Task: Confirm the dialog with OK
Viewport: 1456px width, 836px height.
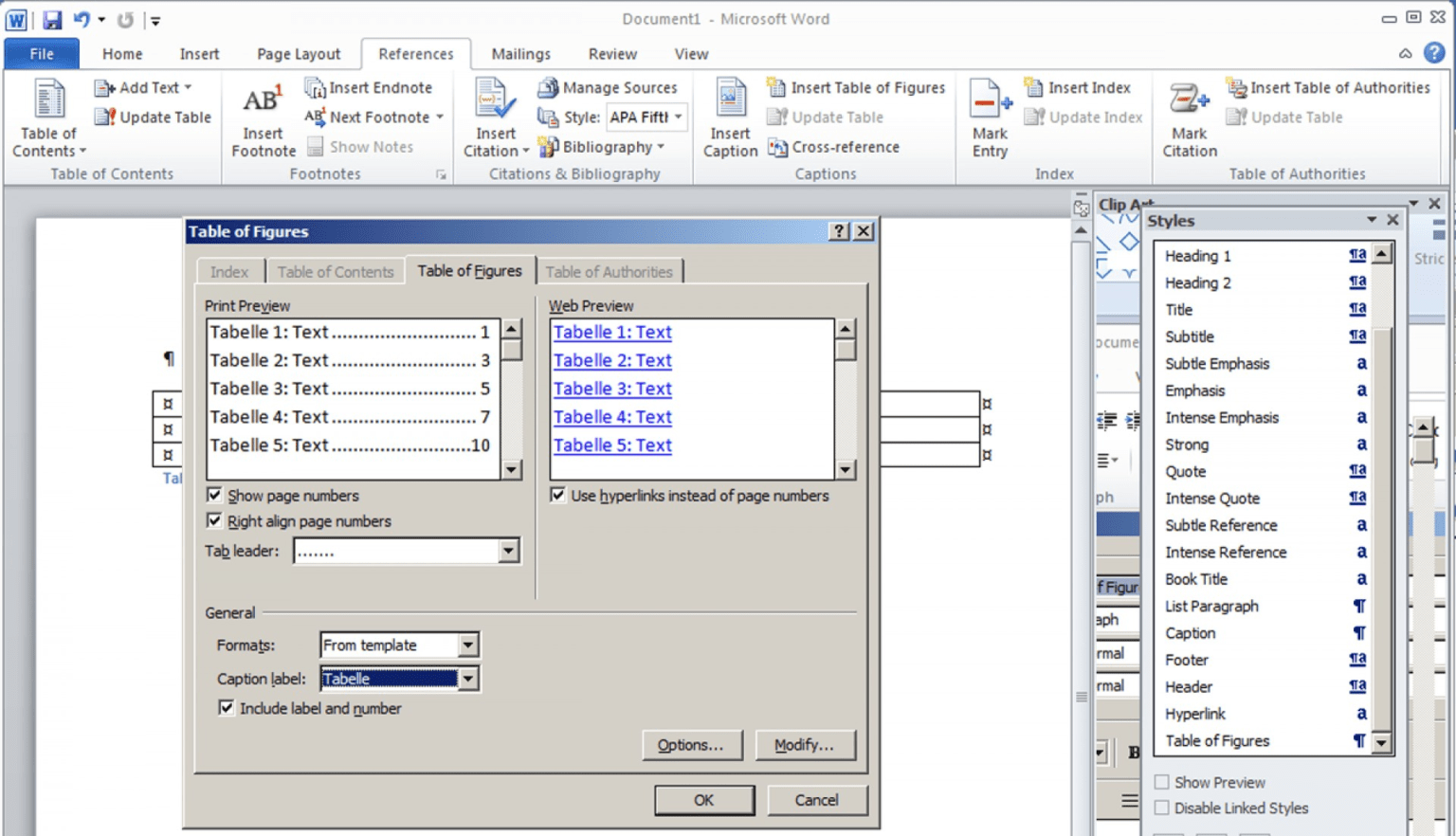Action: click(x=703, y=800)
